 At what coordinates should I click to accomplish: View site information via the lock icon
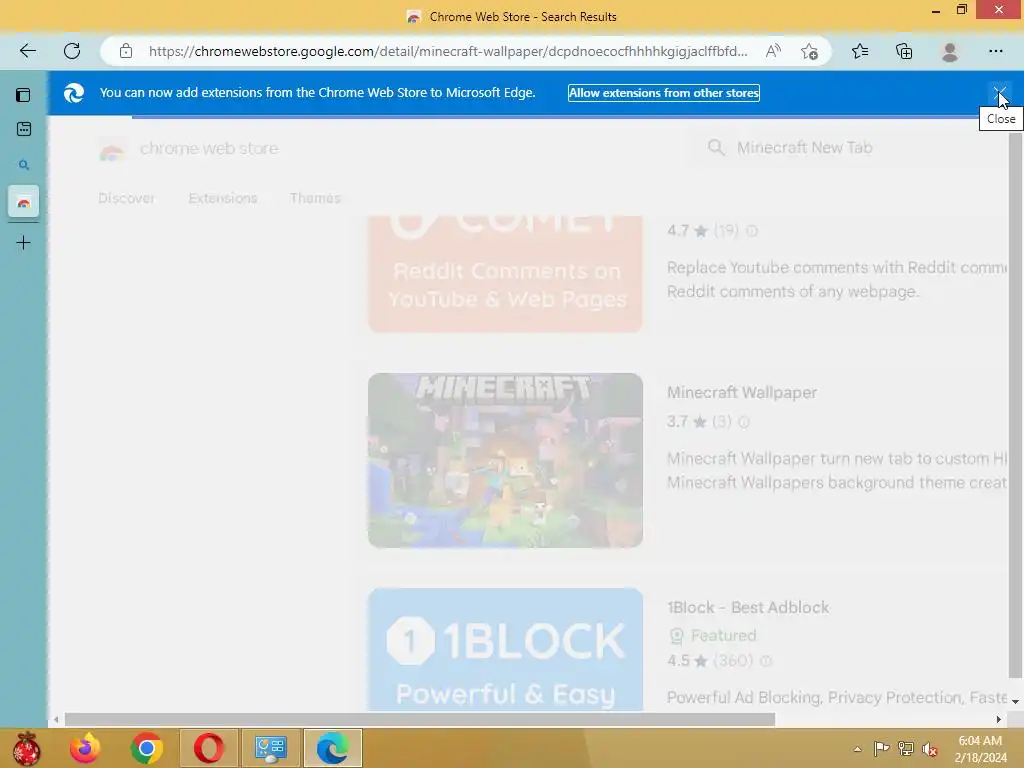click(x=126, y=51)
